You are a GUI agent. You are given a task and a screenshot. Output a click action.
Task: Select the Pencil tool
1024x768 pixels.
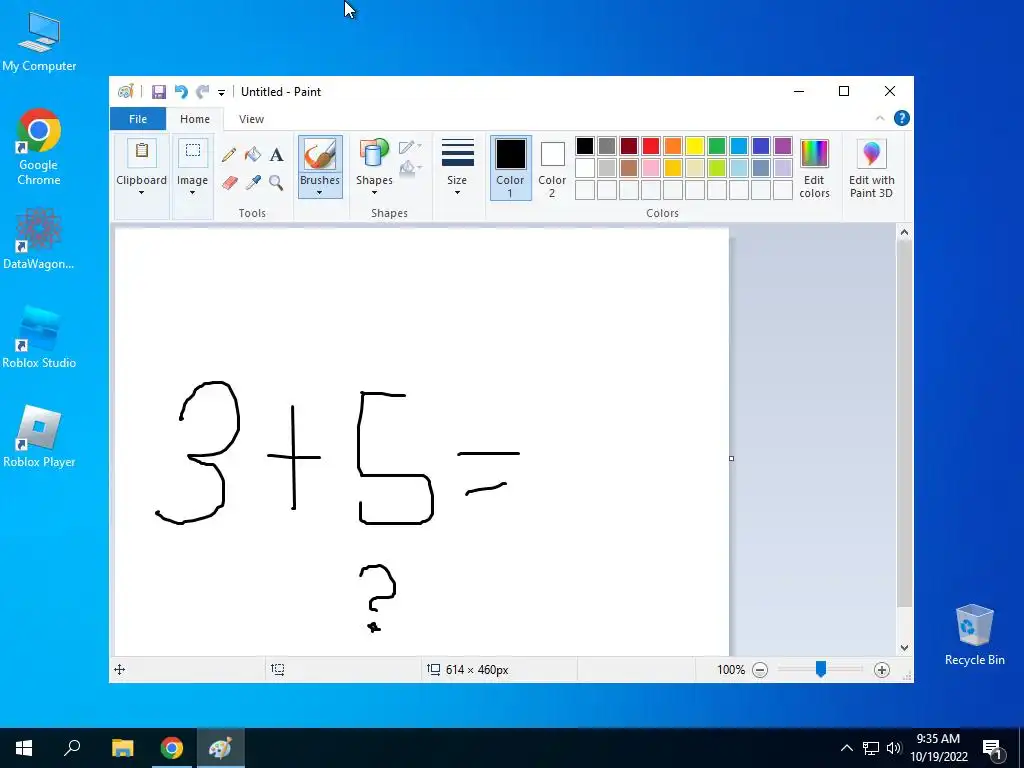click(229, 155)
